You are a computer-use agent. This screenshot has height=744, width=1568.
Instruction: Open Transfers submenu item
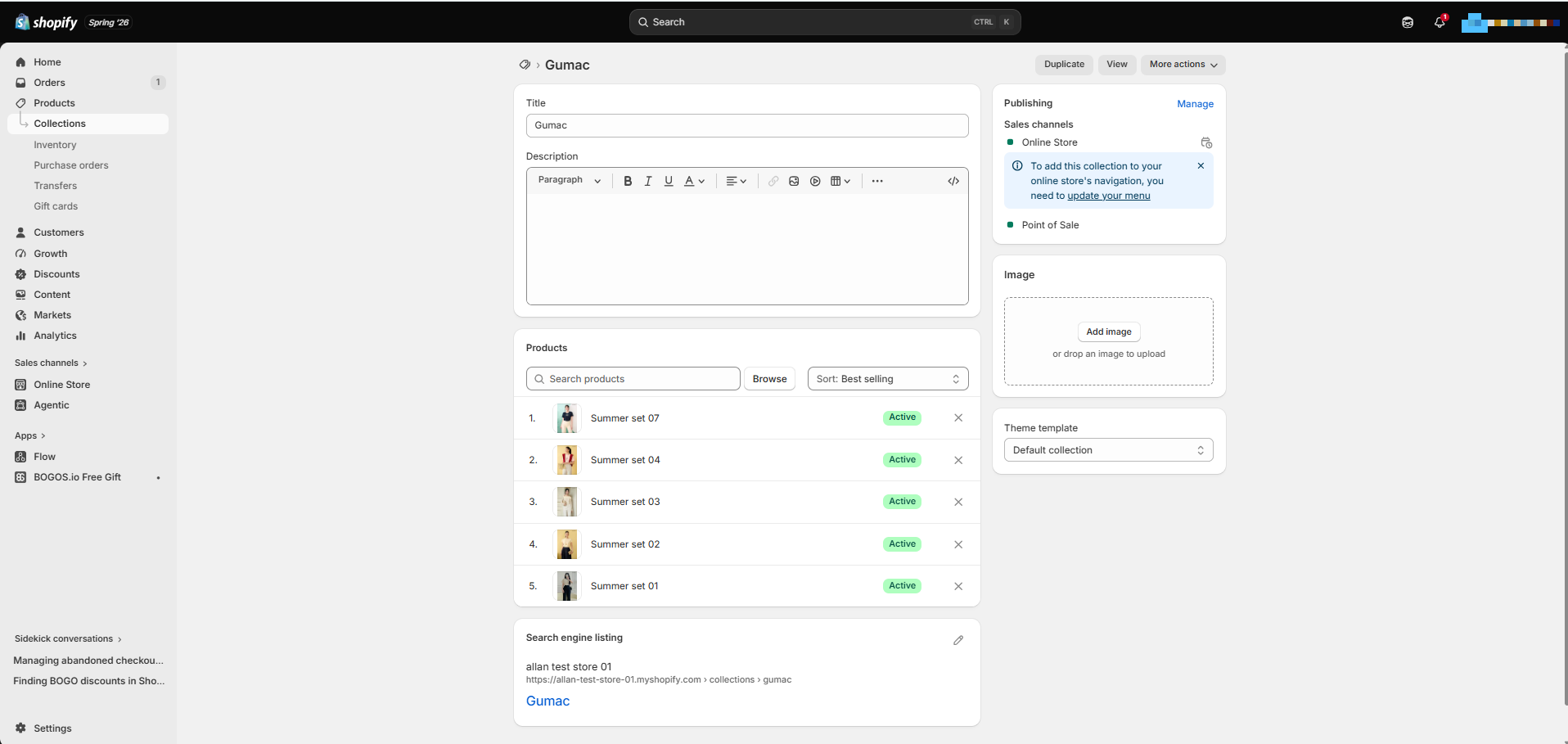pyautogui.click(x=56, y=186)
